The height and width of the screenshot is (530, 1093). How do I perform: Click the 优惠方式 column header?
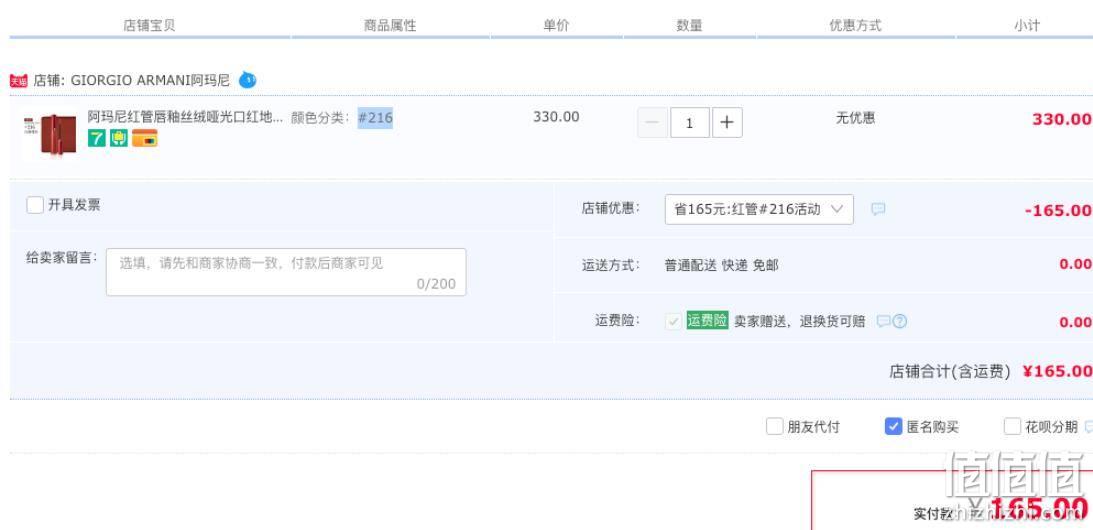[855, 26]
